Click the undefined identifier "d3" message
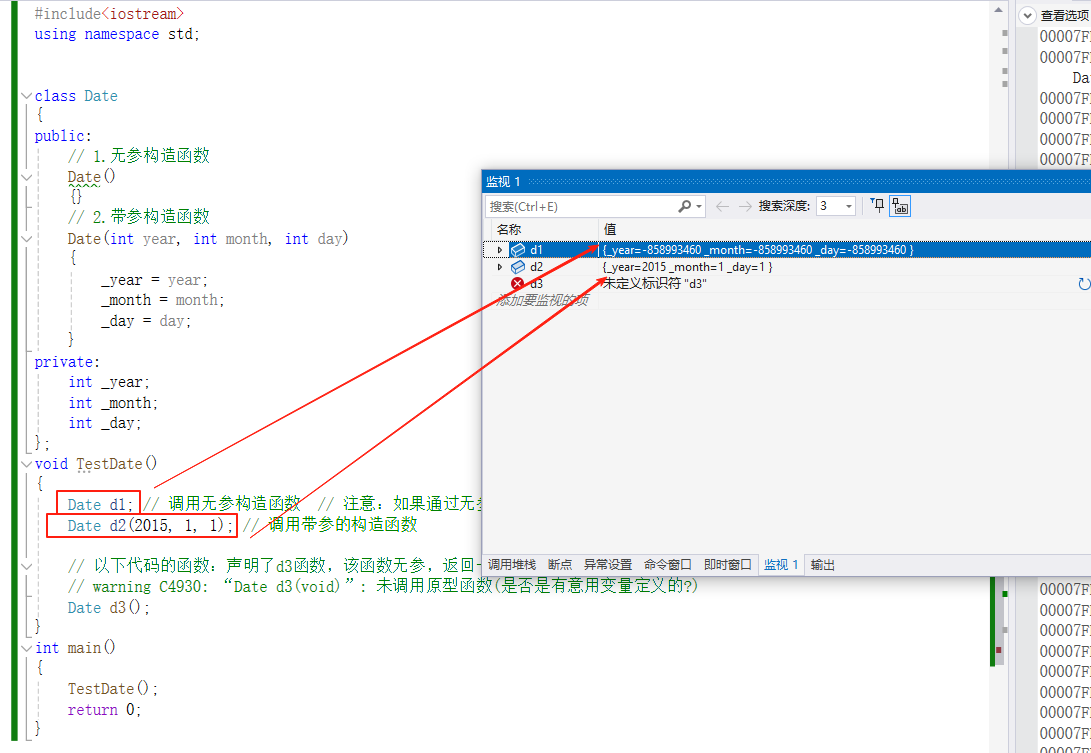Screen dimensions: 1091x753 point(654,284)
